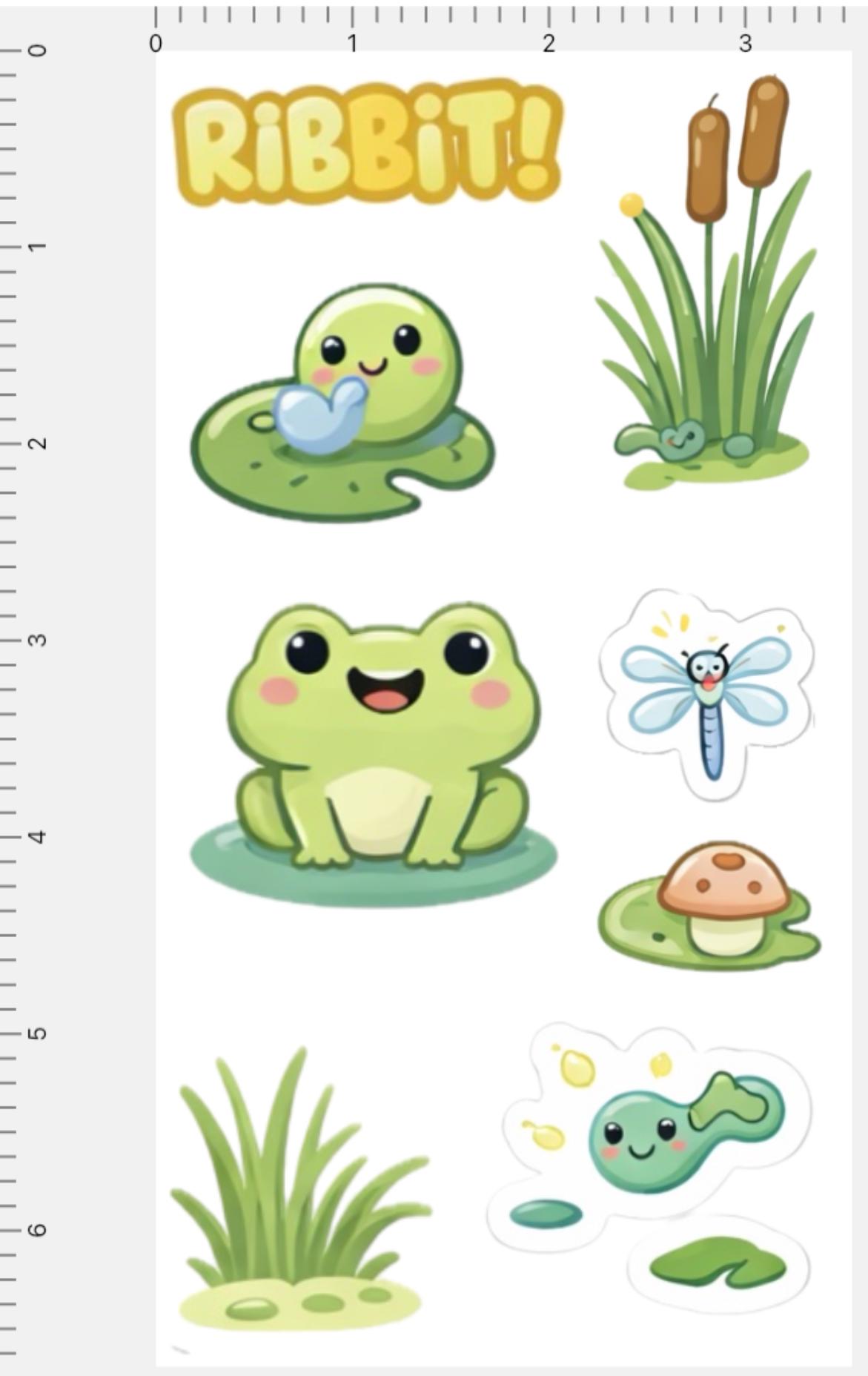Select the large smiling frog sticker

pos(374,754)
